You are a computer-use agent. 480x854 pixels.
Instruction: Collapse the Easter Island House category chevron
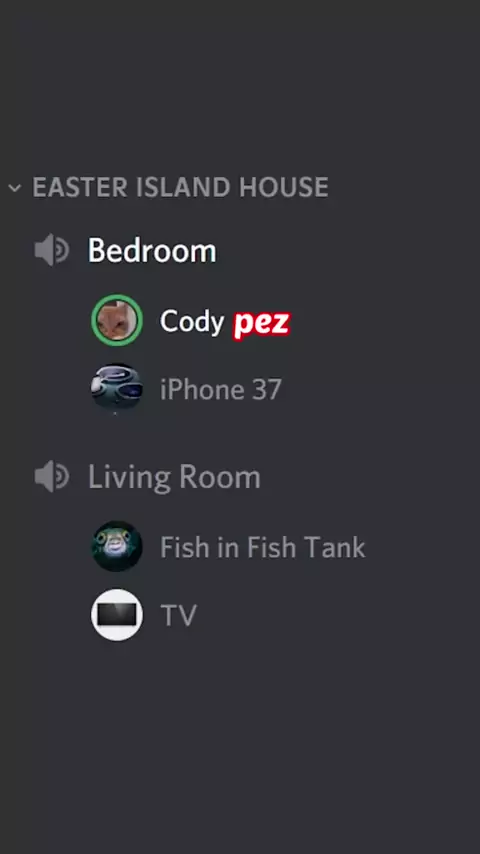(15, 188)
